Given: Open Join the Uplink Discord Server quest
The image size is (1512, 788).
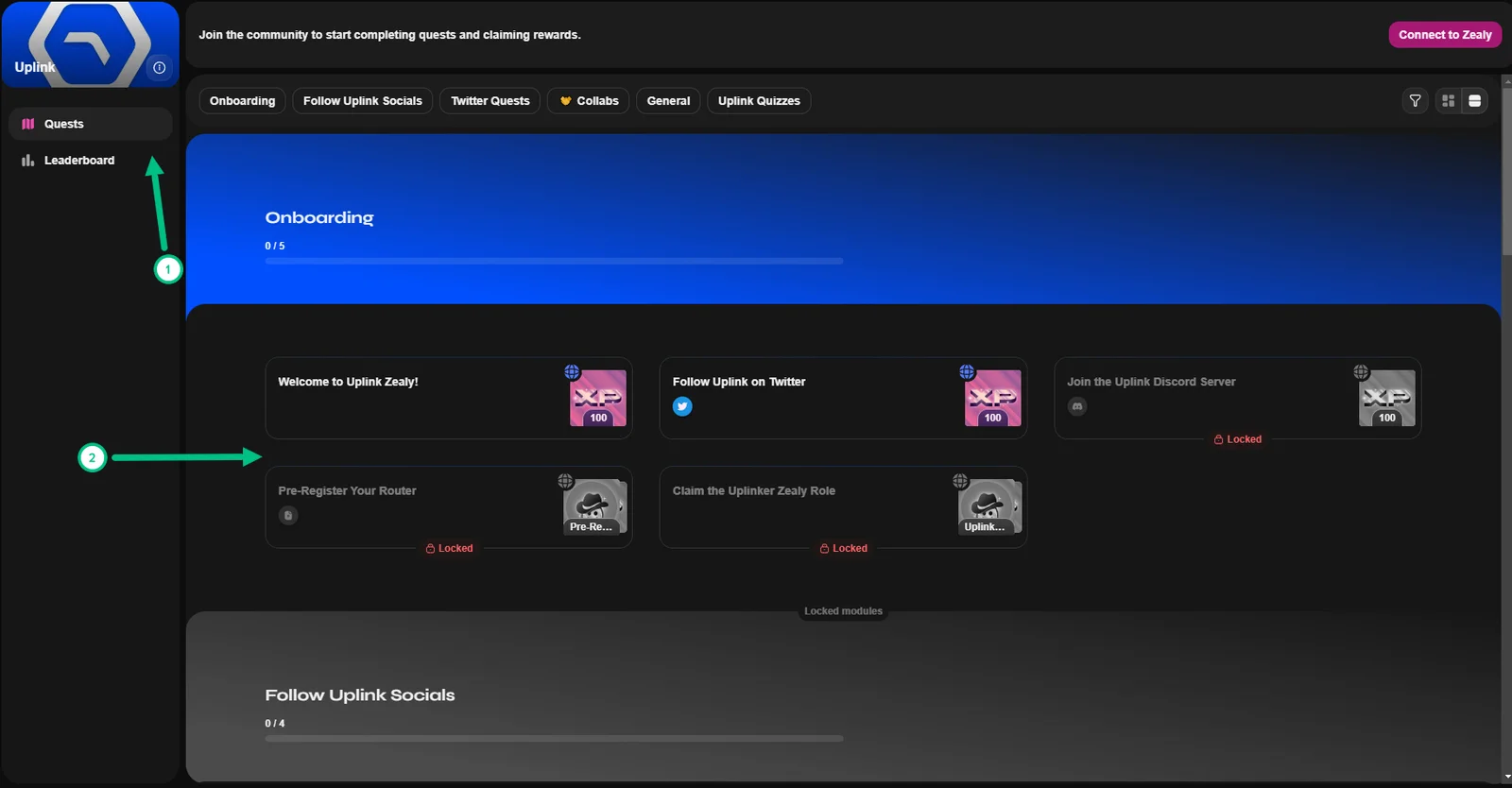Looking at the screenshot, I should pos(1237,398).
